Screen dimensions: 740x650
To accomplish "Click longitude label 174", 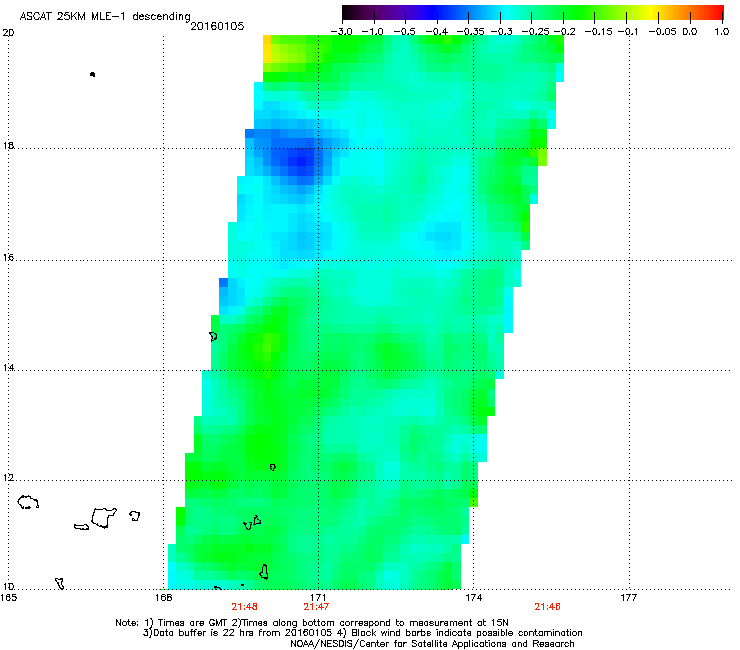I will [x=473, y=598].
